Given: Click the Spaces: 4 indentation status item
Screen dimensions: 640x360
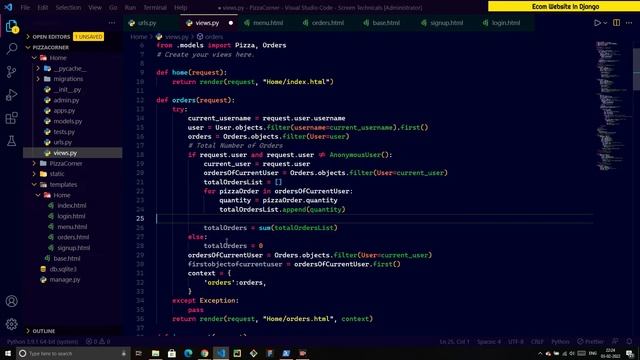Looking at the screenshot, I should click(489, 342).
